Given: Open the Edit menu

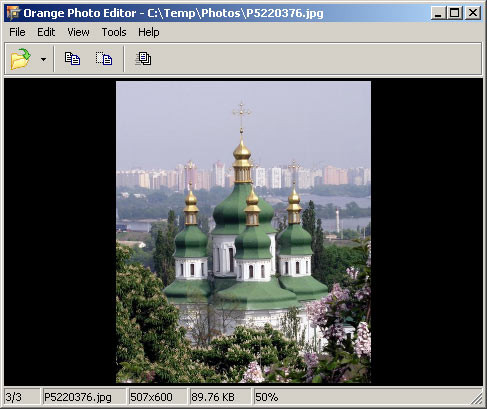Looking at the screenshot, I should point(46,32).
